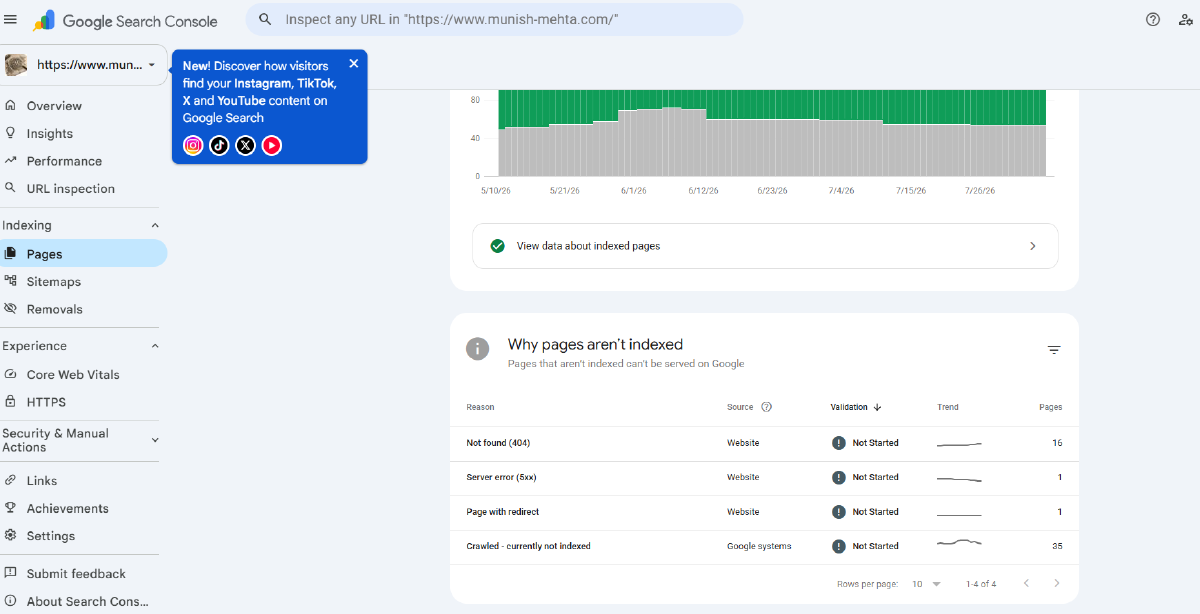Open the hamburger main menu
The width and height of the screenshot is (1200, 614).
pos(11,20)
